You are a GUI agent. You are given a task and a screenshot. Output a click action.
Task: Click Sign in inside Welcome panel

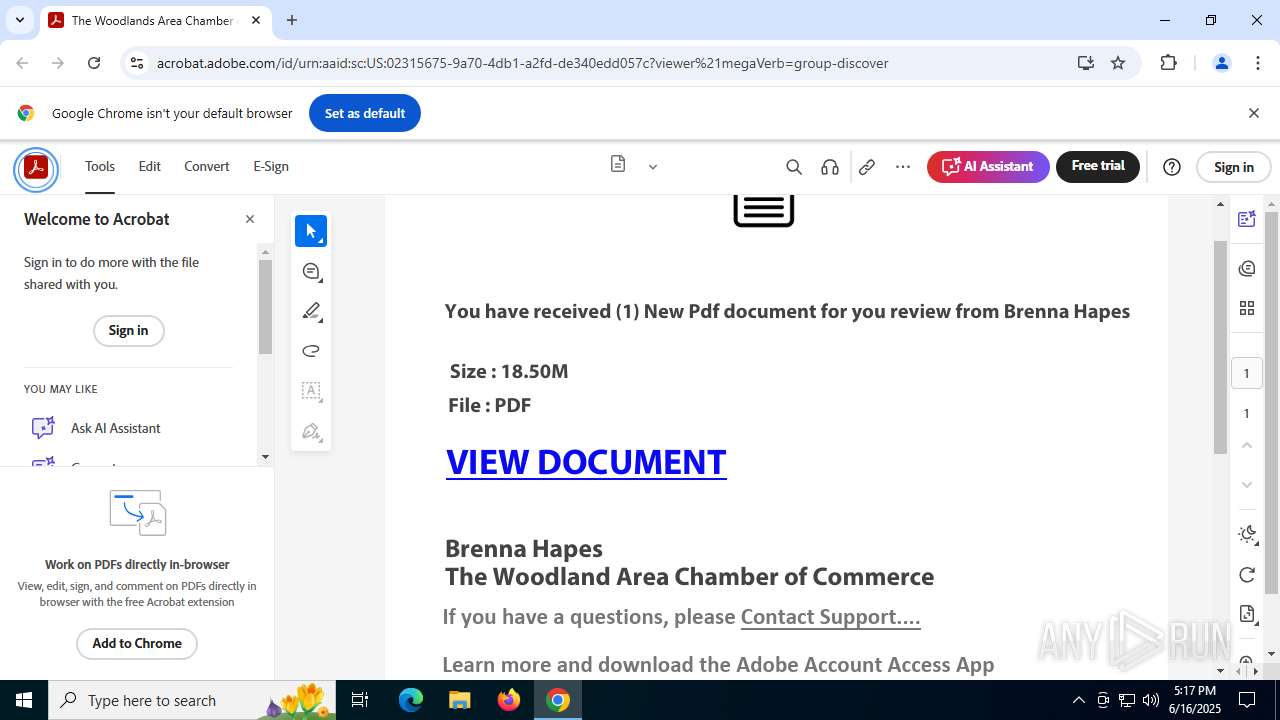128,331
